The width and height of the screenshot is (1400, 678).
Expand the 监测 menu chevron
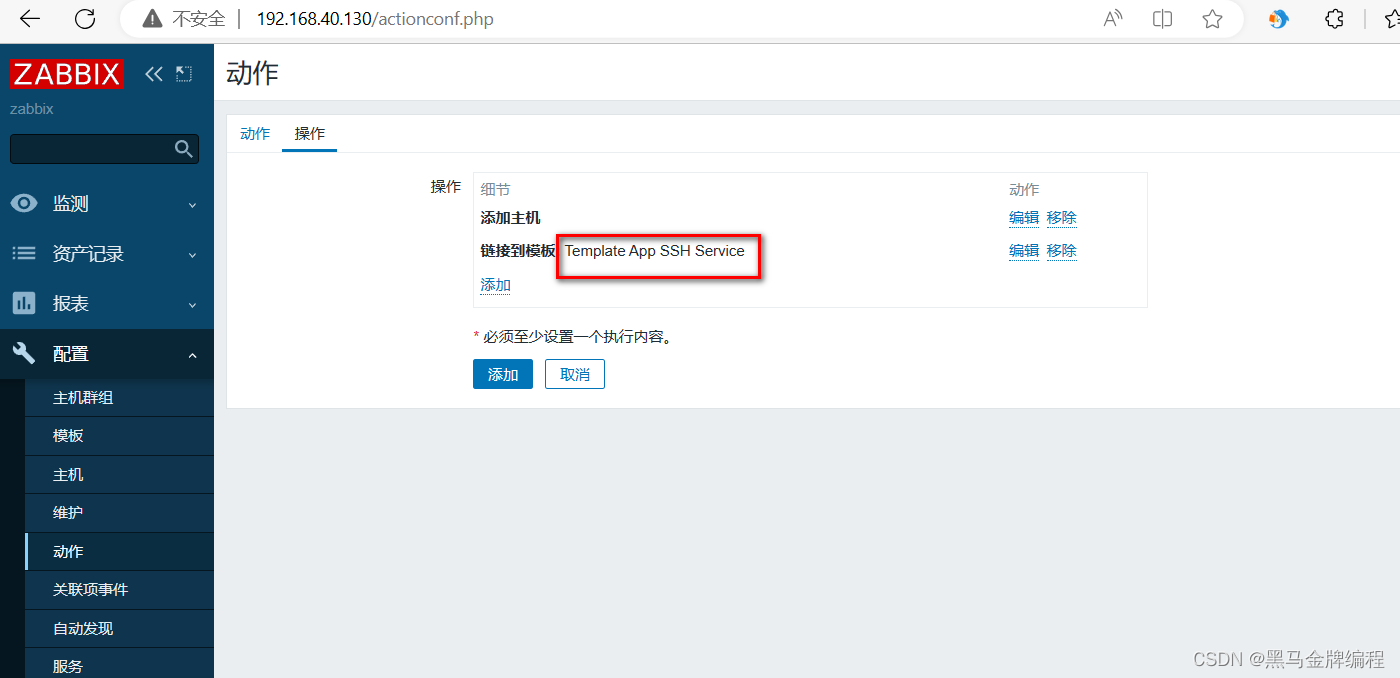(192, 205)
